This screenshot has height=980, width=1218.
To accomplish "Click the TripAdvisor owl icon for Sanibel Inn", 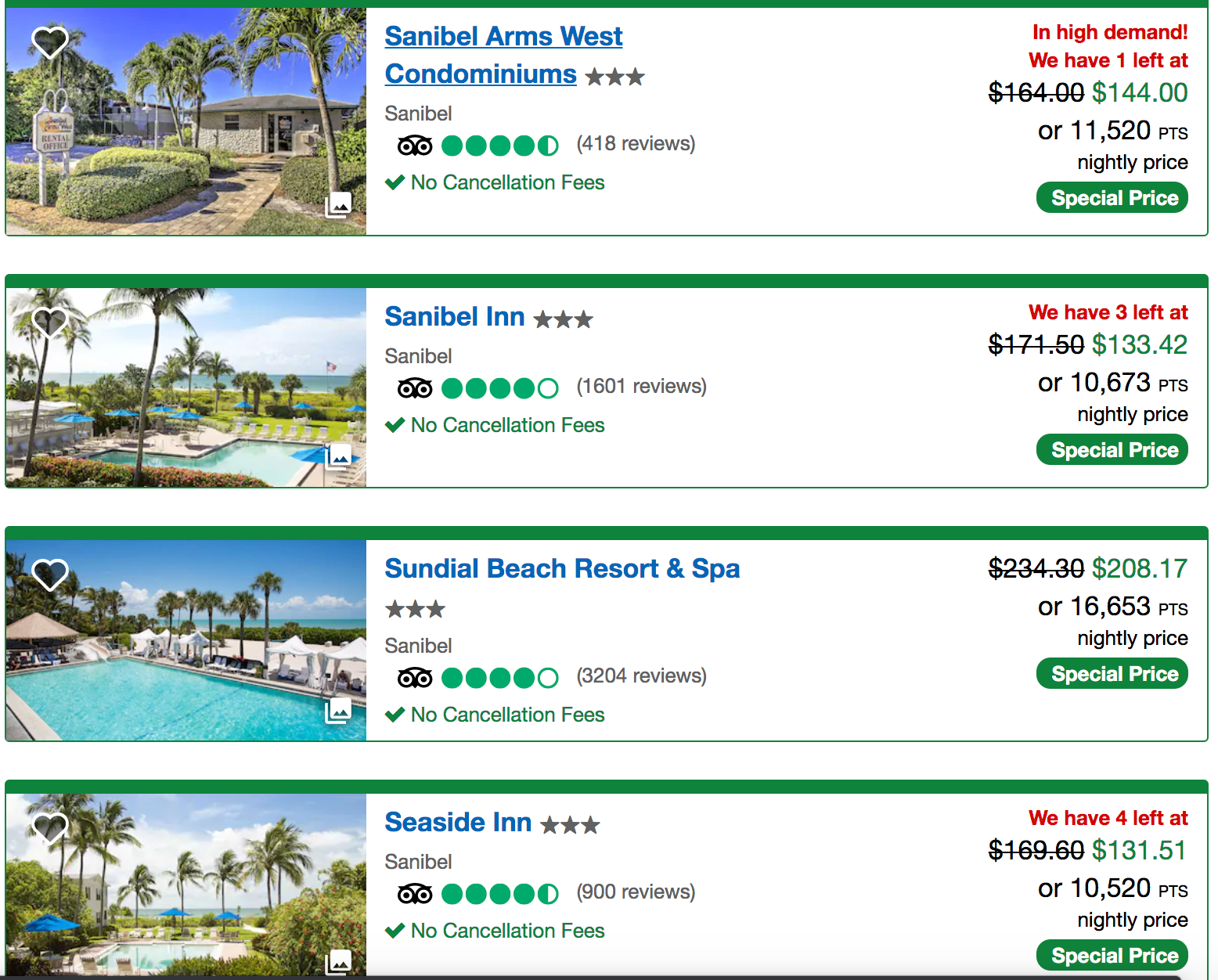I will [415, 387].
